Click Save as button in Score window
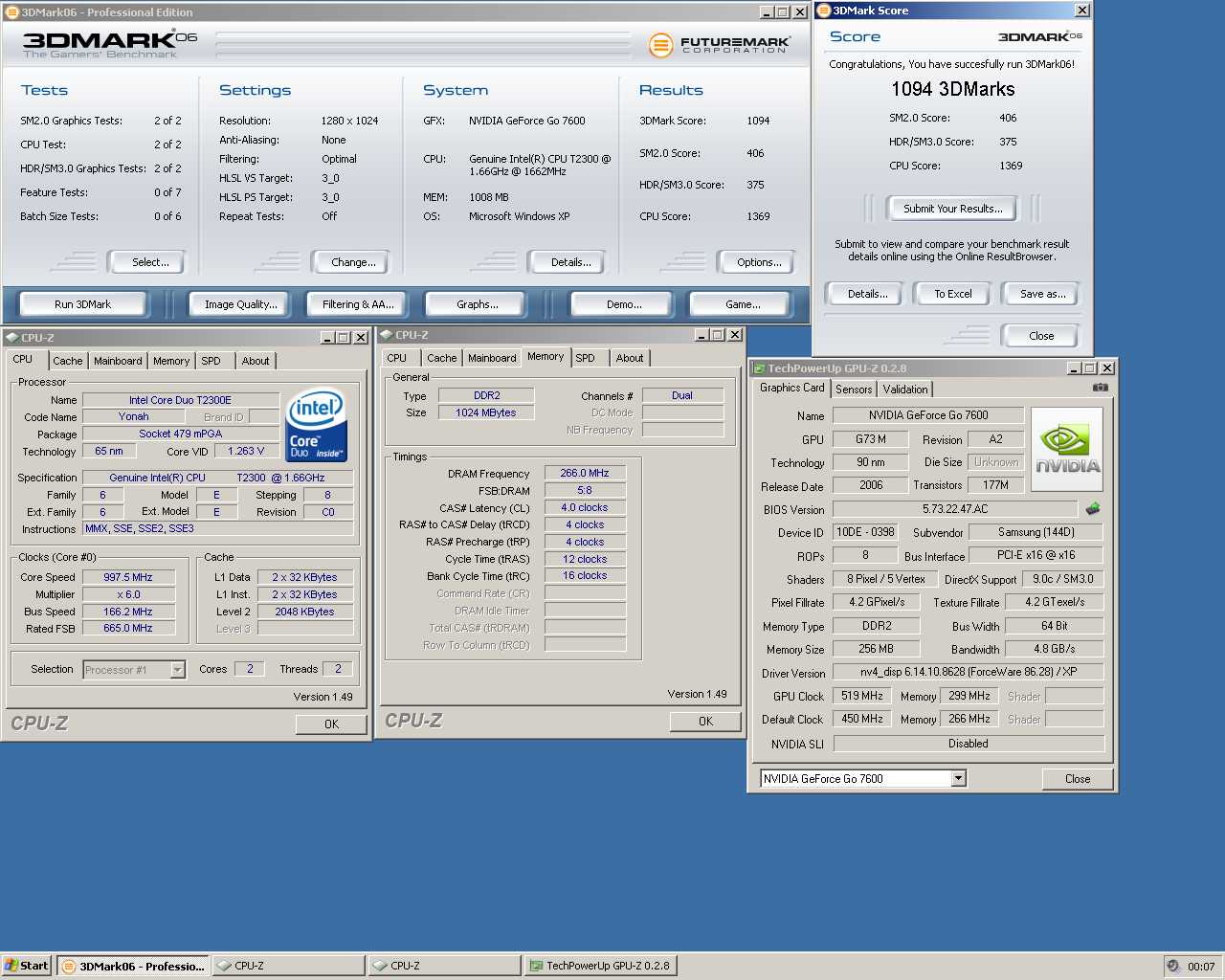The width and height of the screenshot is (1225, 980). click(x=1042, y=294)
